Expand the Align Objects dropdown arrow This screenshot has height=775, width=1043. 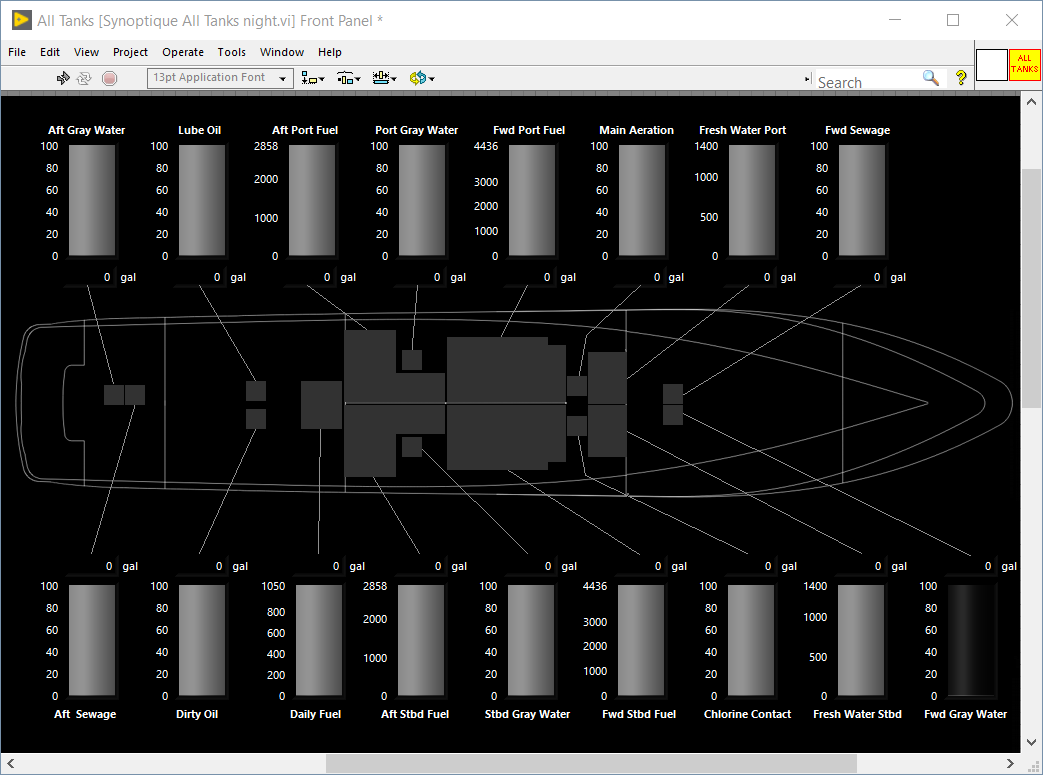(x=322, y=77)
